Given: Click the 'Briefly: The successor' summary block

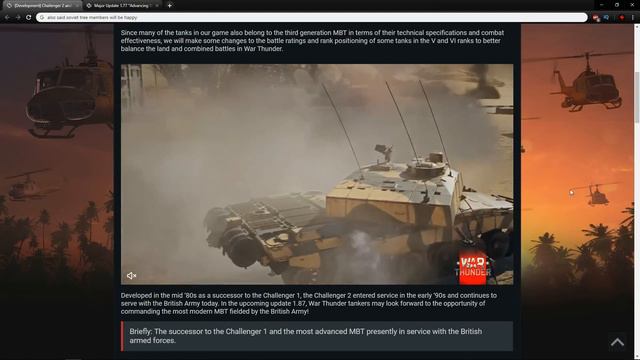Looking at the screenshot, I should click(317, 336).
